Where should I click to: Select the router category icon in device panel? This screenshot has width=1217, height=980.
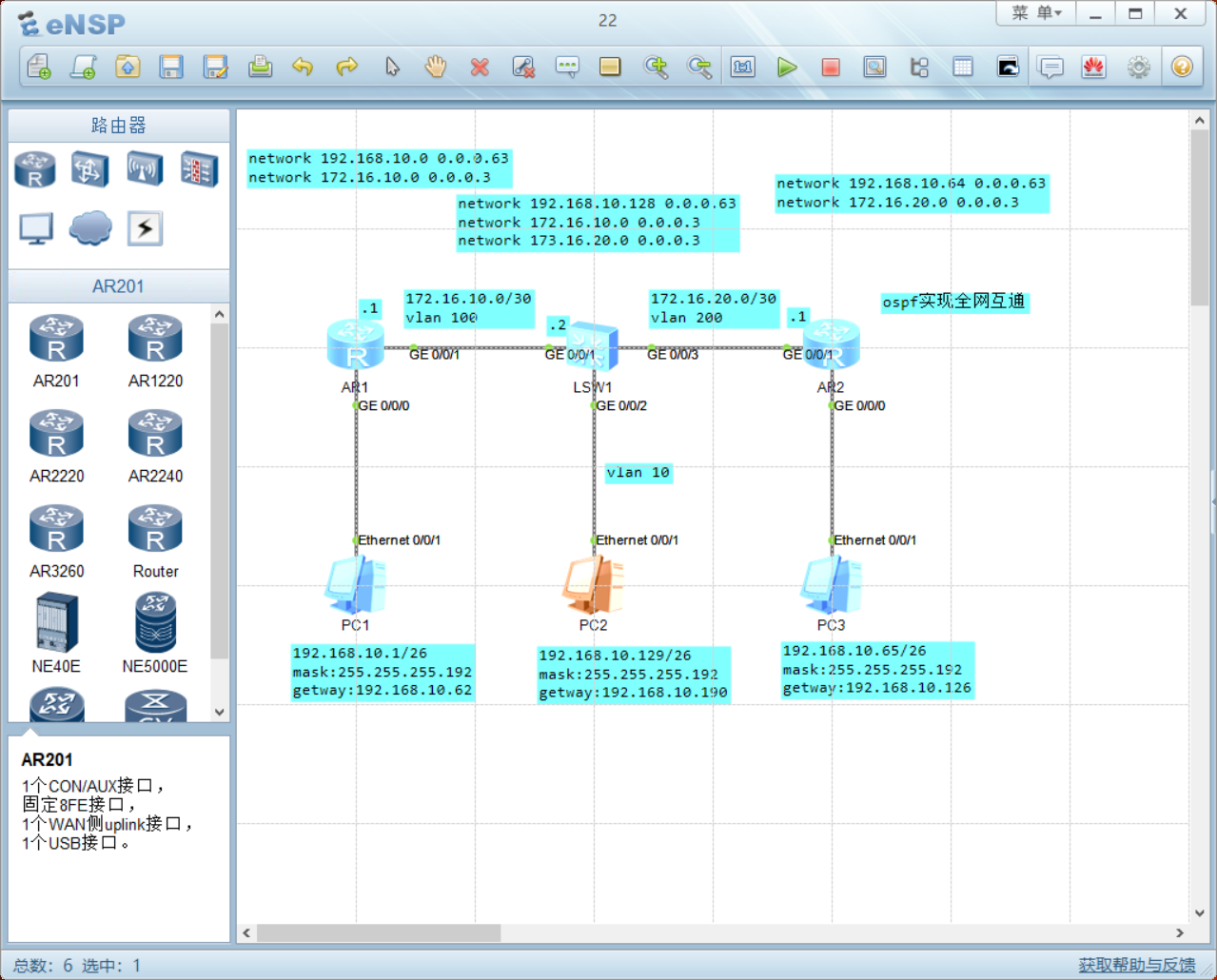coord(35,170)
